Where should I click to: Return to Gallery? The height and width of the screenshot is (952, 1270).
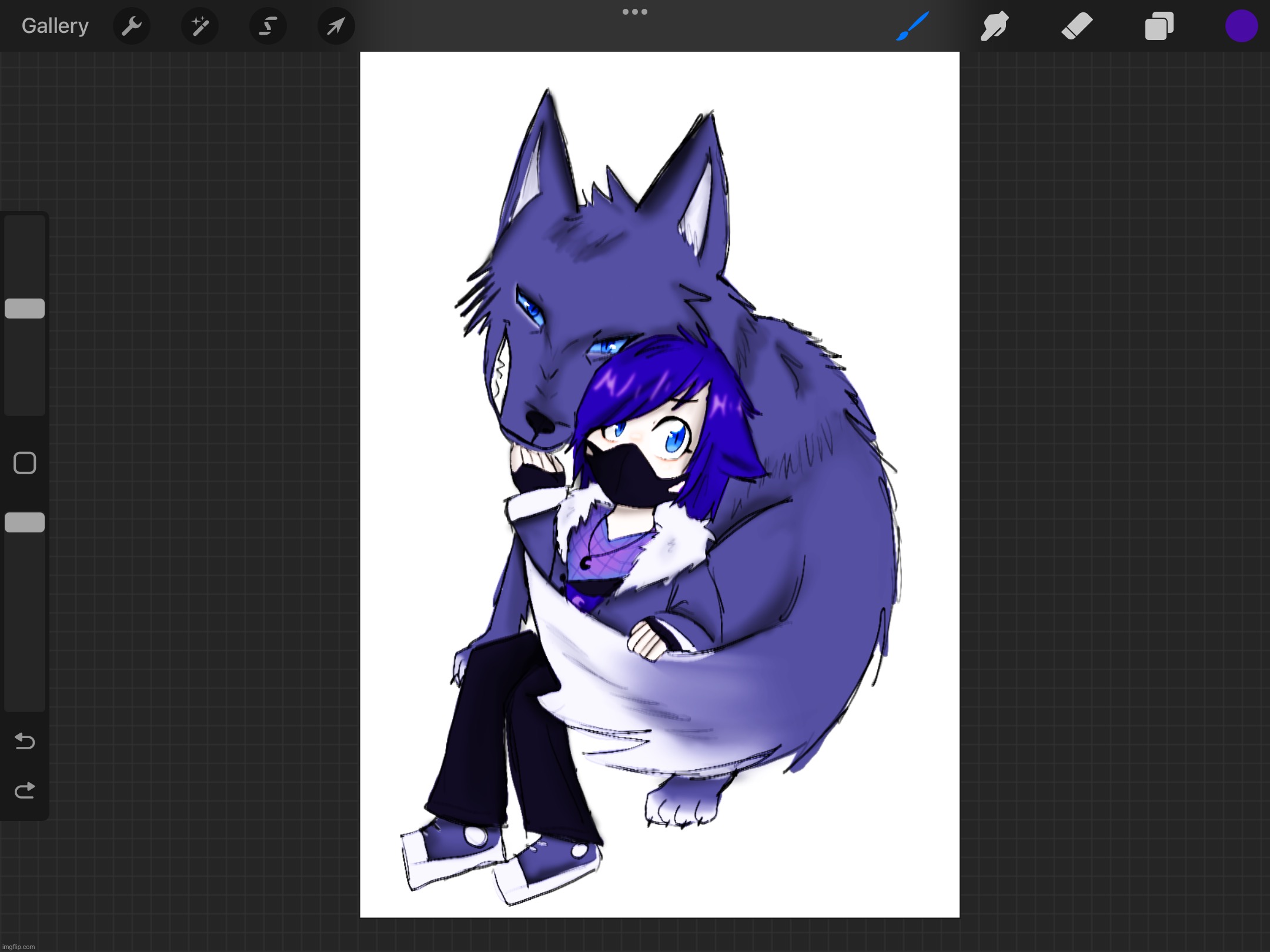click(x=55, y=26)
